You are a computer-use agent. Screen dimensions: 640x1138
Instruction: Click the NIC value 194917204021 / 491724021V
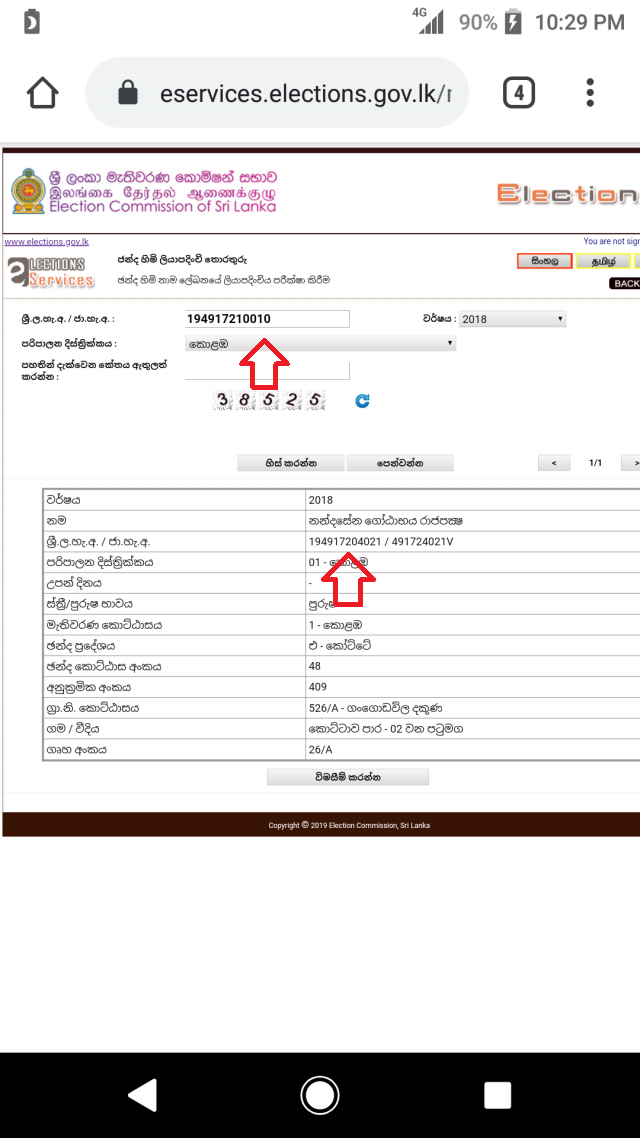[381, 542]
